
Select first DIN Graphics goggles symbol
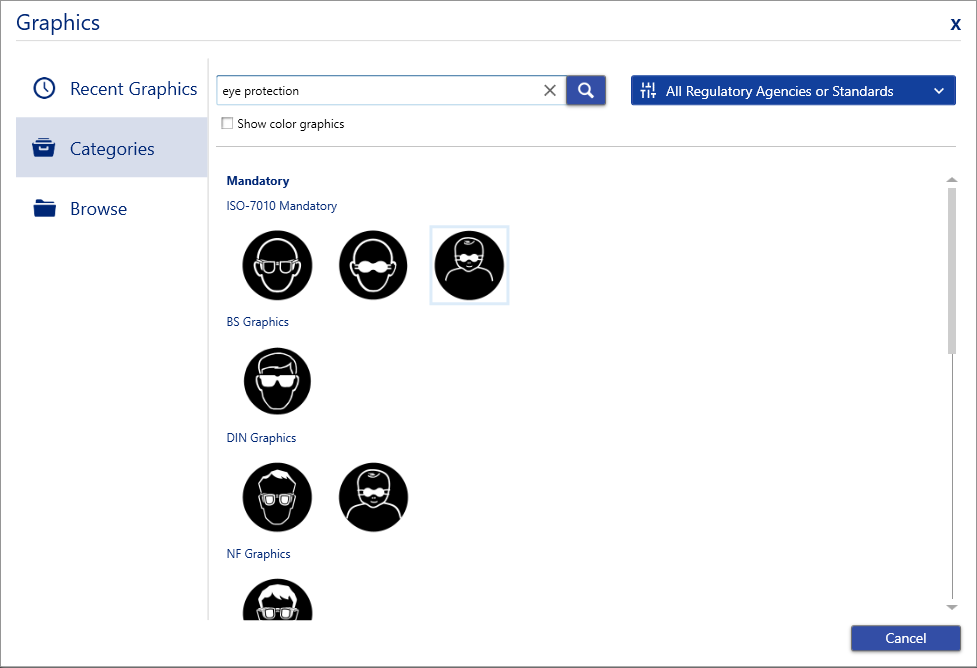pos(277,498)
